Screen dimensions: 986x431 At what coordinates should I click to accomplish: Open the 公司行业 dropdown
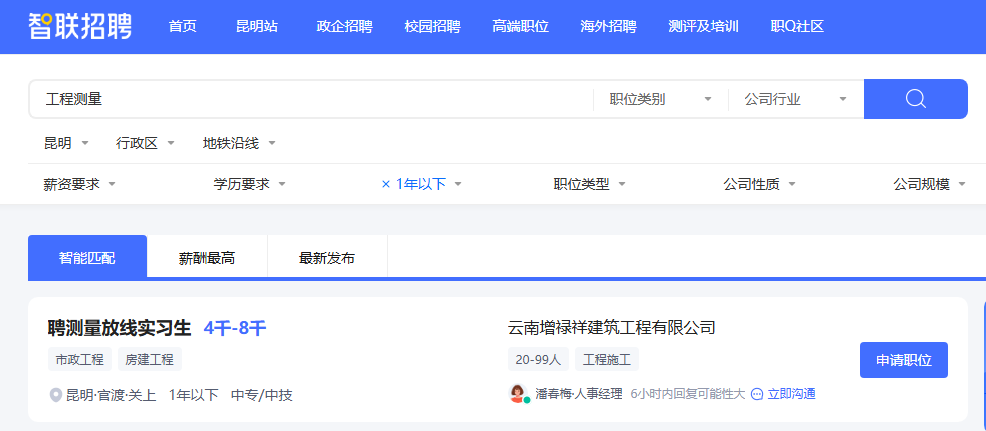click(795, 99)
